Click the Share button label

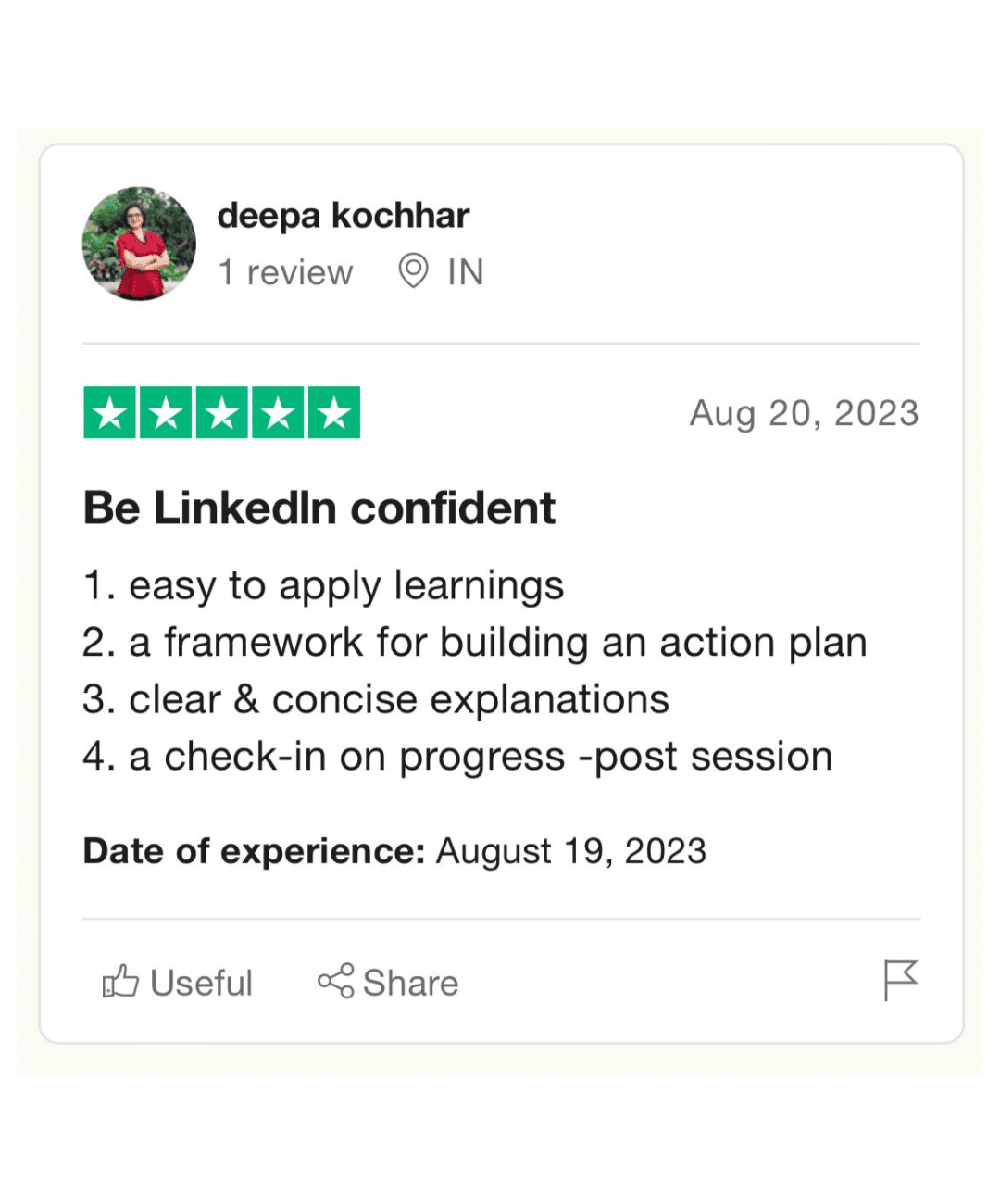(x=410, y=983)
